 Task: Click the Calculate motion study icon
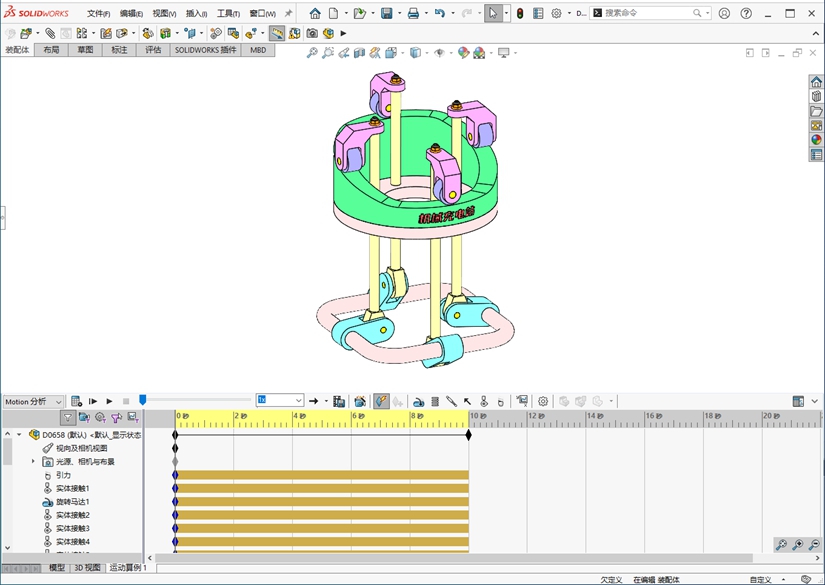[x=76, y=401]
